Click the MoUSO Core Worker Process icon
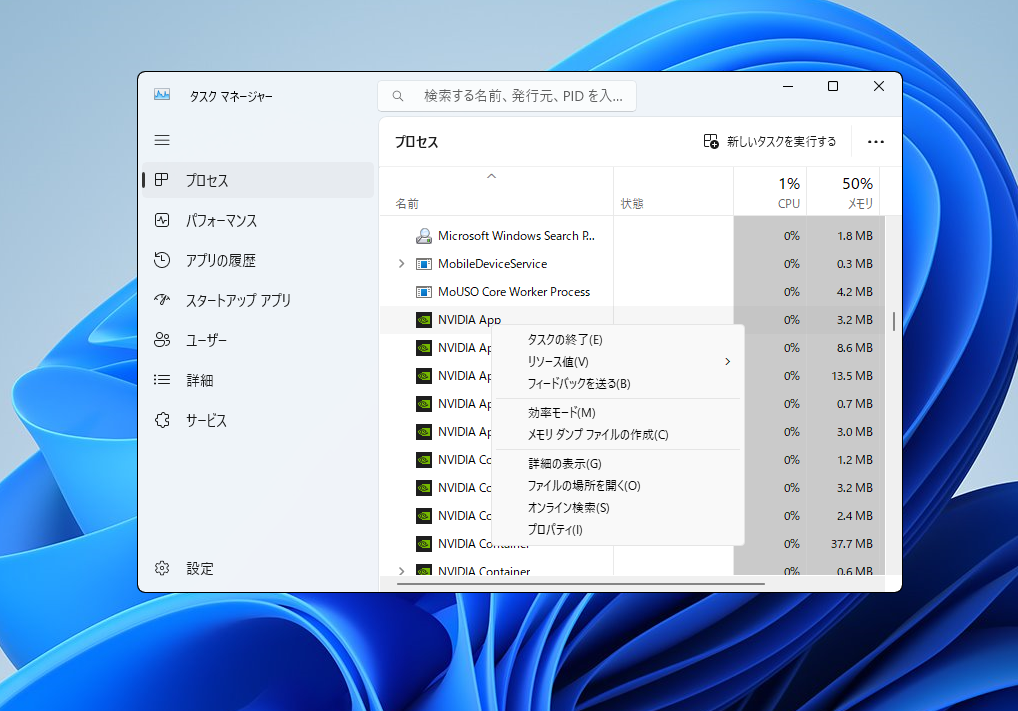 click(x=424, y=292)
